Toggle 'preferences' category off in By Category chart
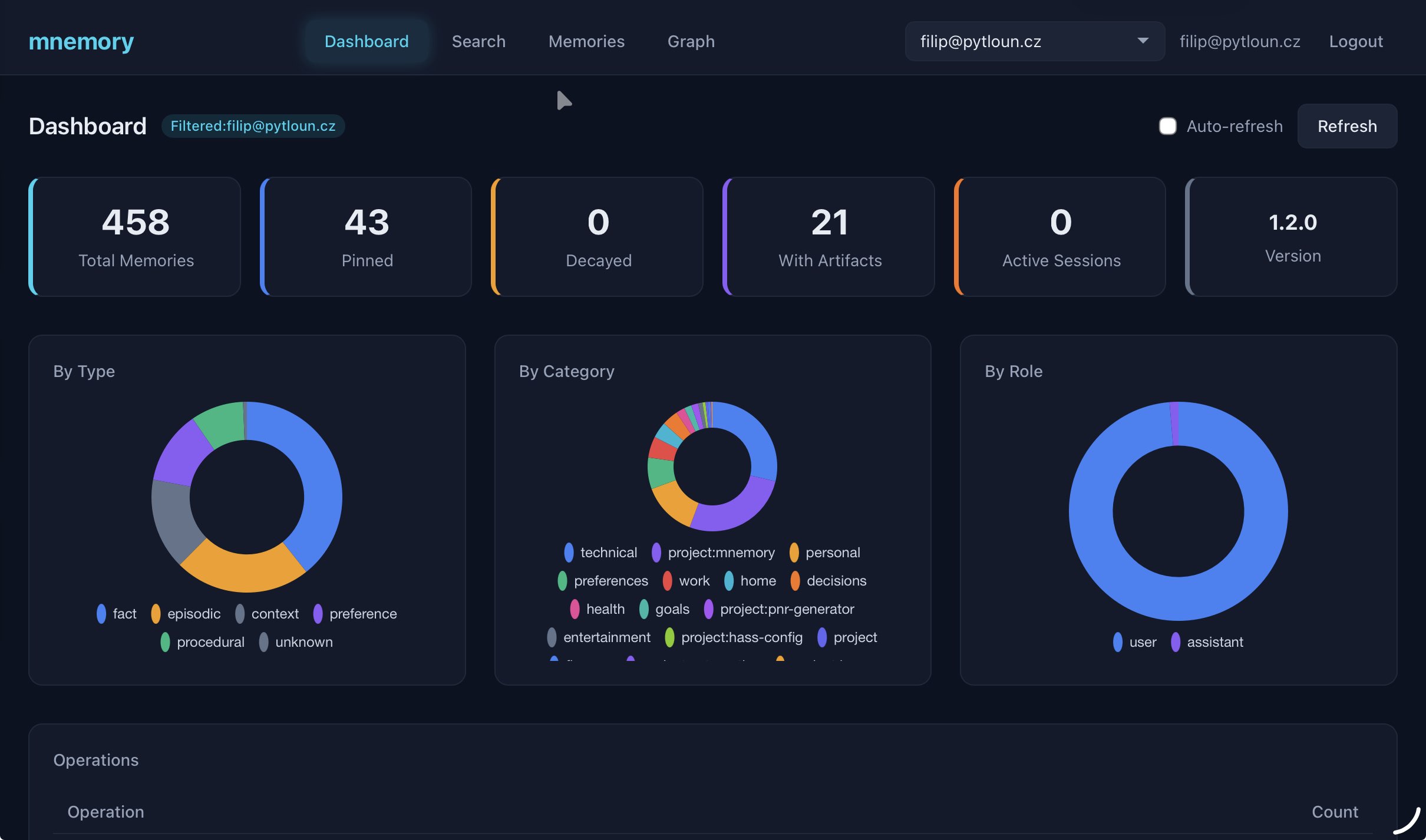The height and width of the screenshot is (840, 1426). point(562,581)
